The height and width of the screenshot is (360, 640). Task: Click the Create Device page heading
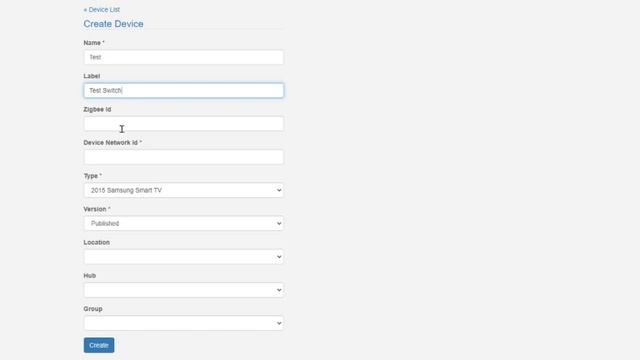113,24
